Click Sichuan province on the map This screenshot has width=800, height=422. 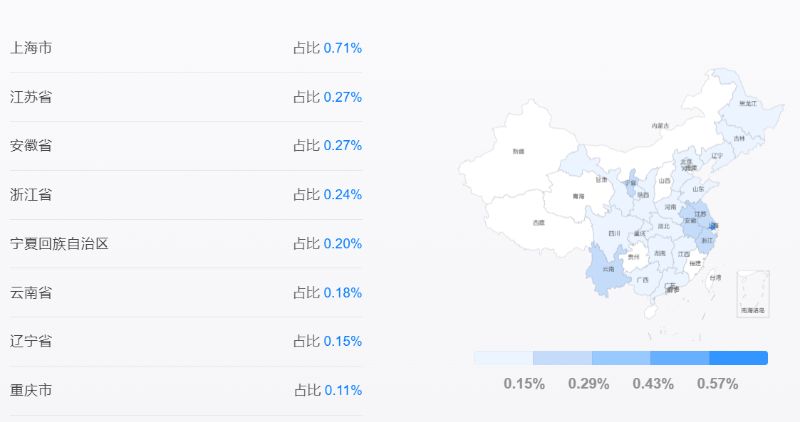[615, 232]
